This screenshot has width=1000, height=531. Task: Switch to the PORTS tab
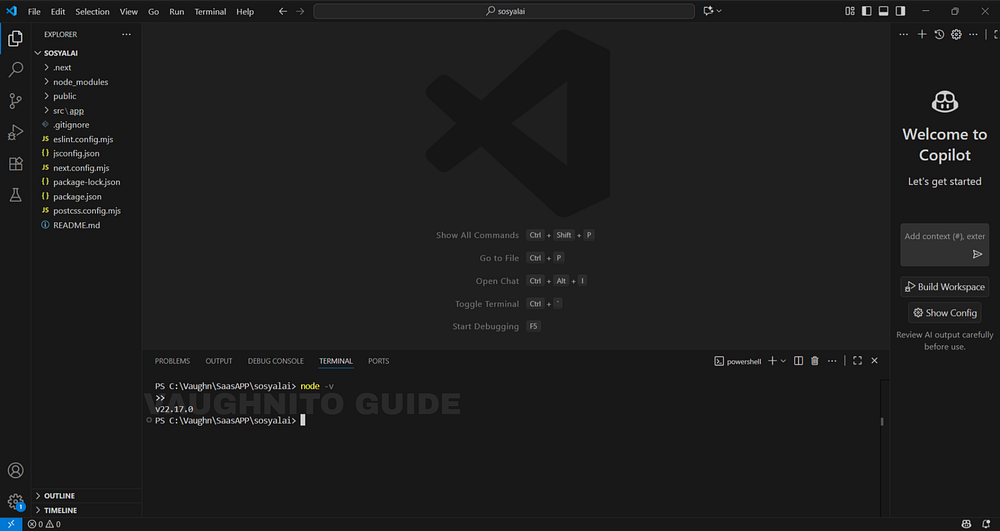point(378,361)
